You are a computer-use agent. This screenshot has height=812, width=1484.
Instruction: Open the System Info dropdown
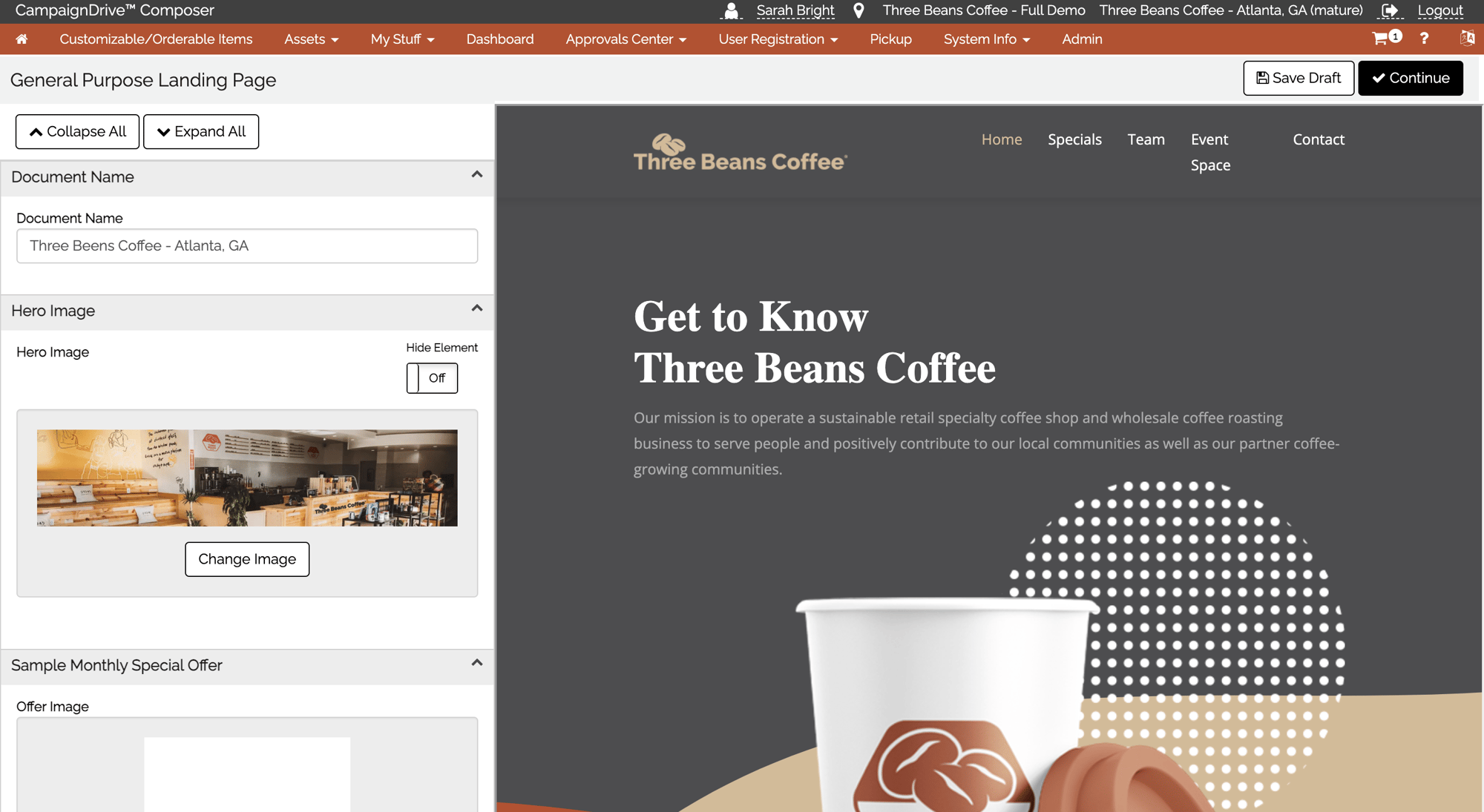click(986, 39)
